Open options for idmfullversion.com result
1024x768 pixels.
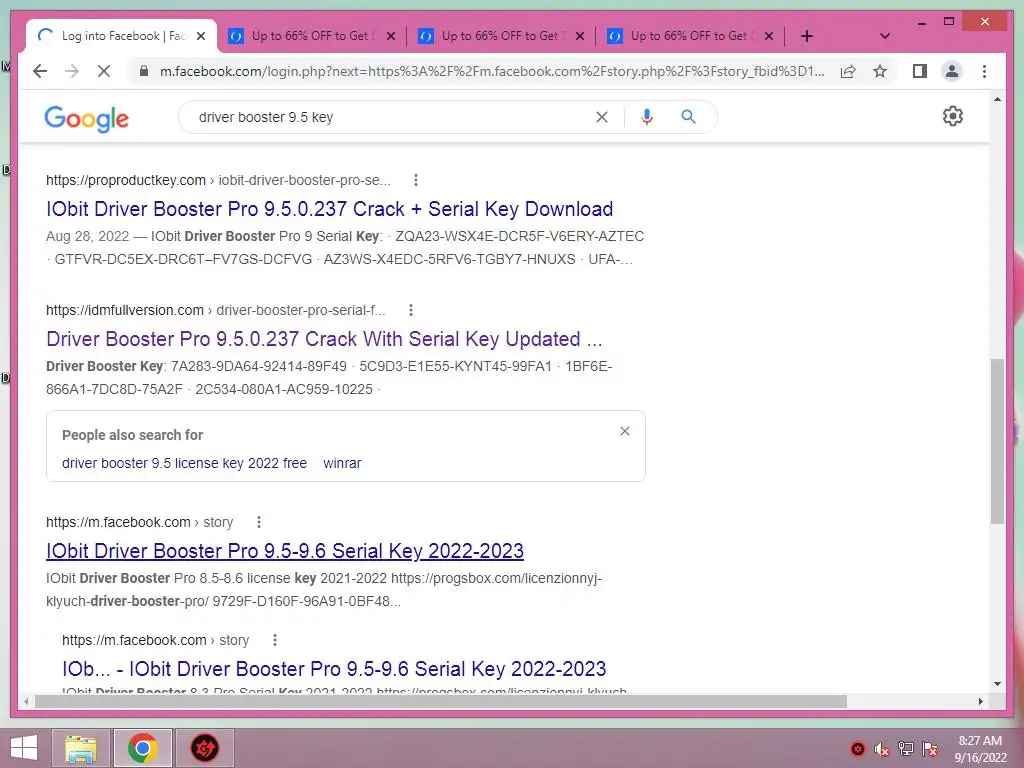point(410,310)
